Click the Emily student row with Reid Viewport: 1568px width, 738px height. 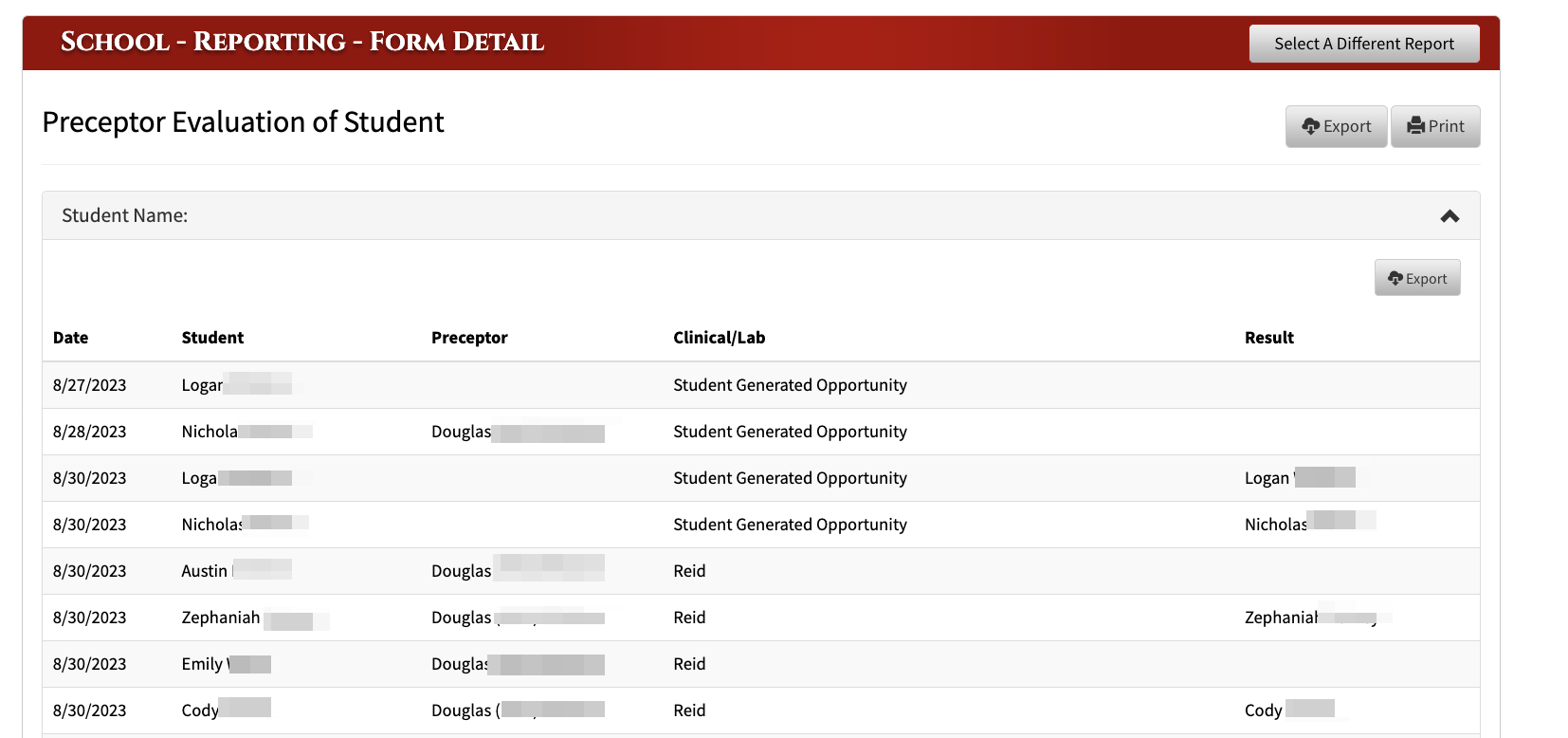click(x=760, y=664)
